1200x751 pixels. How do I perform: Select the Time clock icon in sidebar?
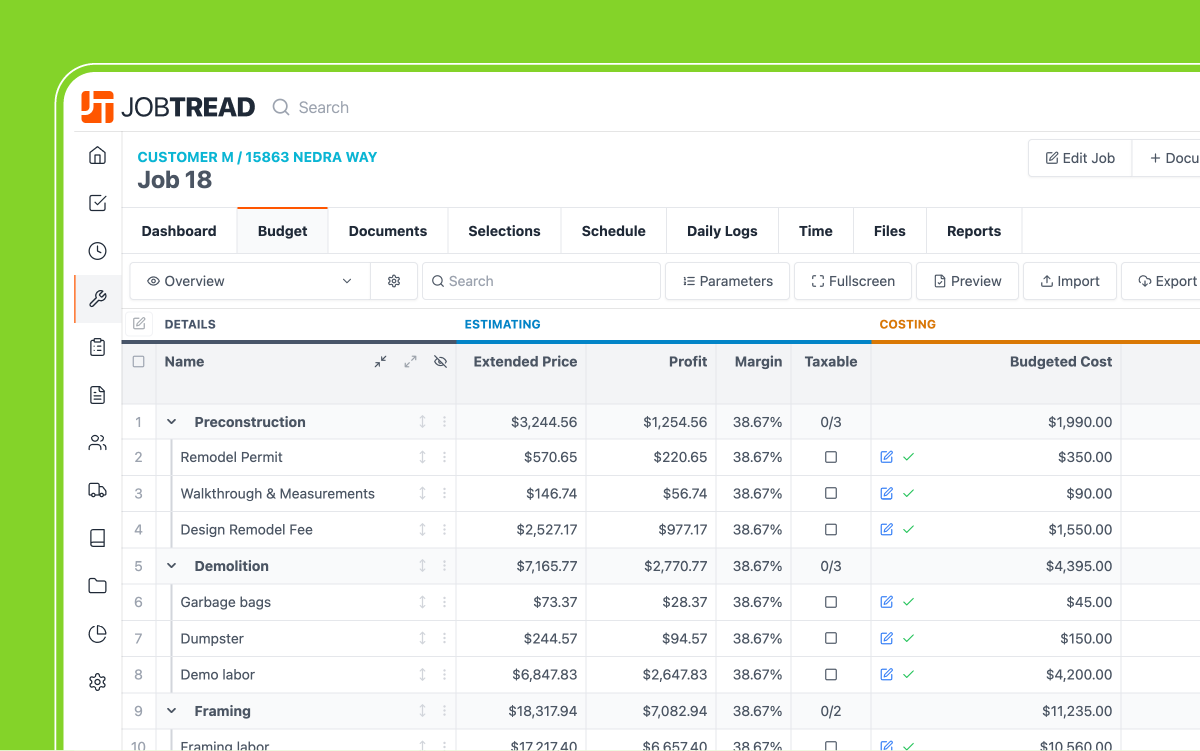[x=97, y=250]
